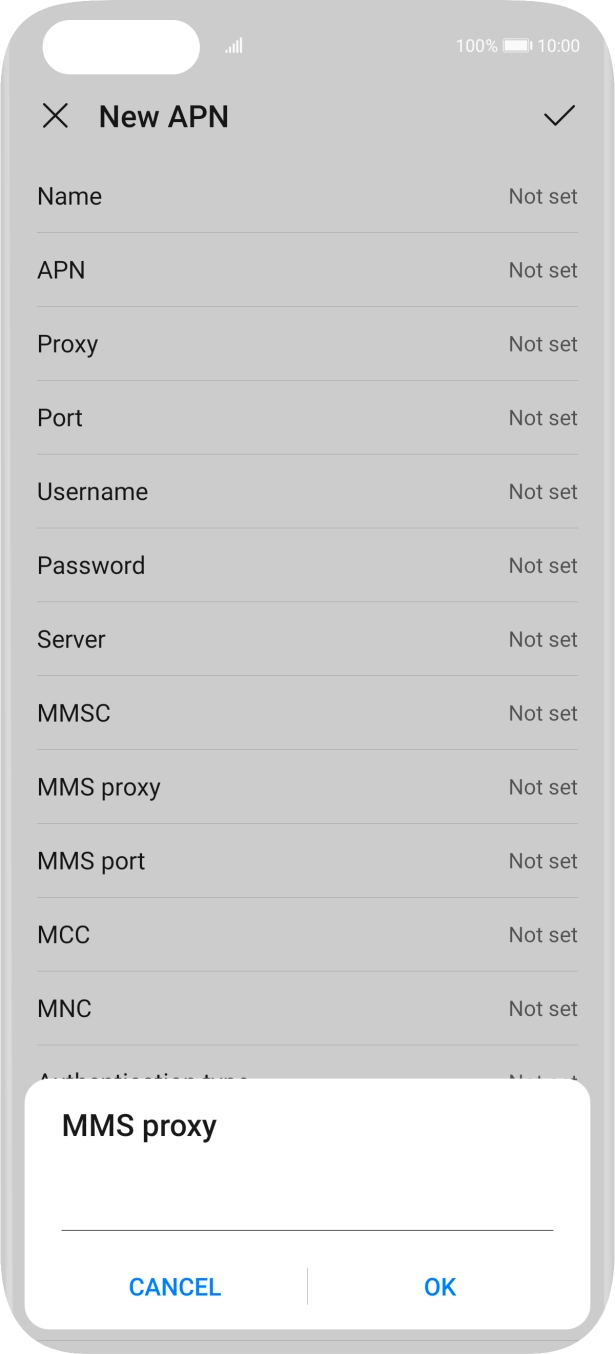The height and width of the screenshot is (1354, 615).
Task: Select the Username field
Action: coord(307,491)
